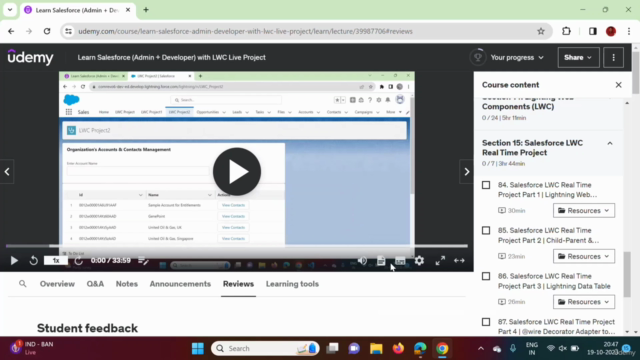The height and width of the screenshot is (360, 640).
Task: Click the address bar URL
Action: (x=245, y=31)
